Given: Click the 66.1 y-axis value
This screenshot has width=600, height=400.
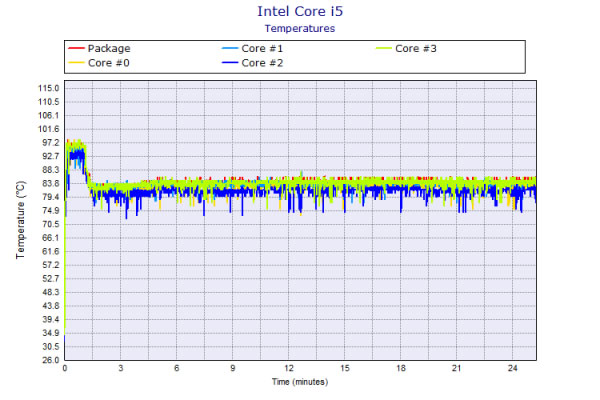Looking at the screenshot, I should [51, 238].
